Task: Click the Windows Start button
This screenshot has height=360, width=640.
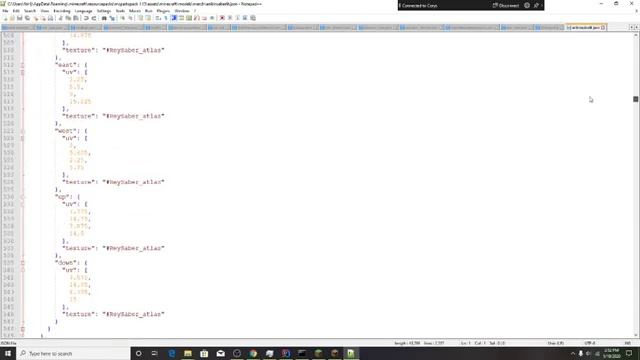Action: coord(8,353)
